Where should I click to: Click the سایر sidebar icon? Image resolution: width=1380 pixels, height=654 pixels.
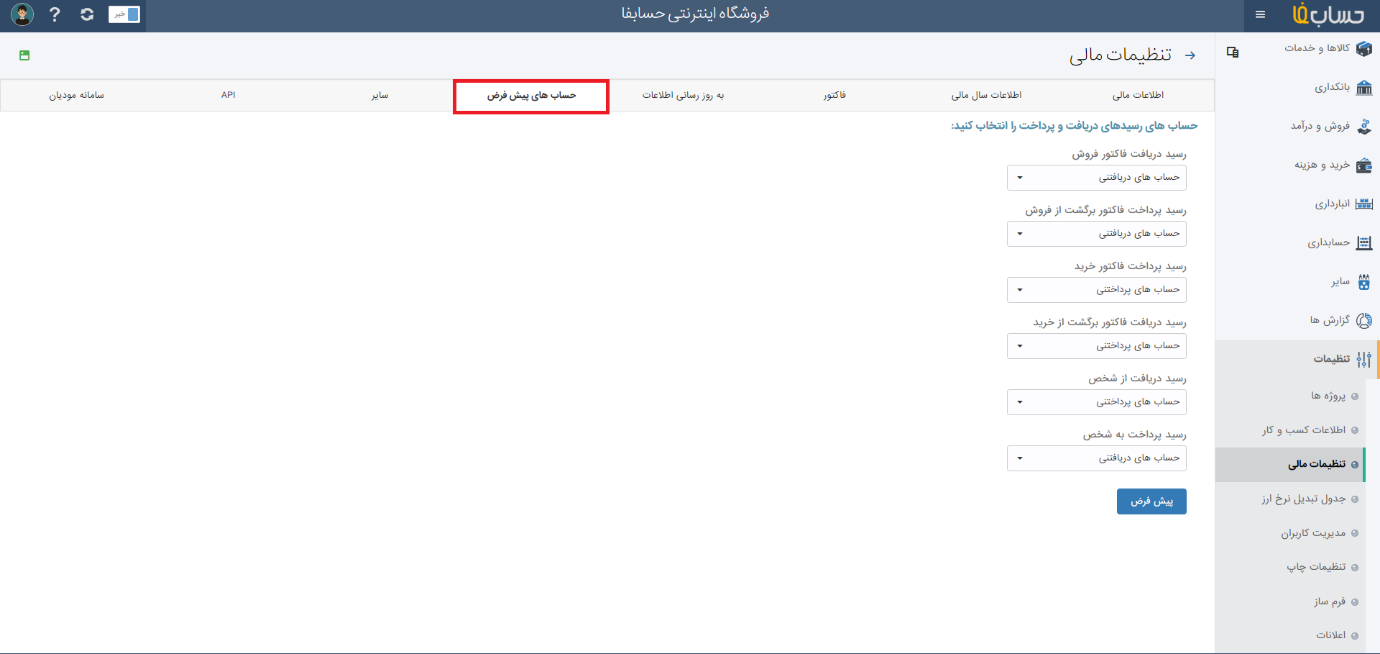[x=1364, y=282]
